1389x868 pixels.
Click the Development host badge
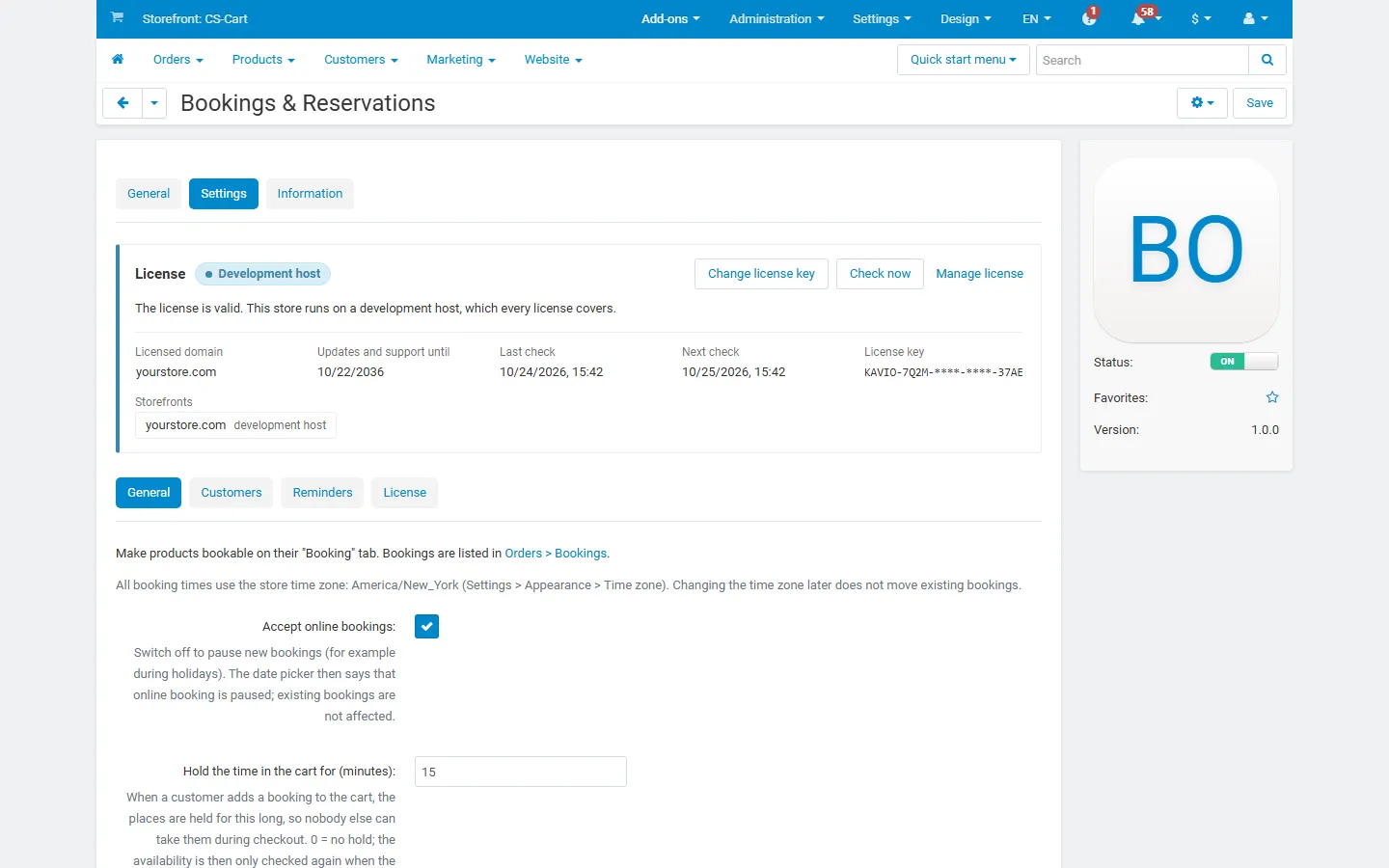click(262, 274)
